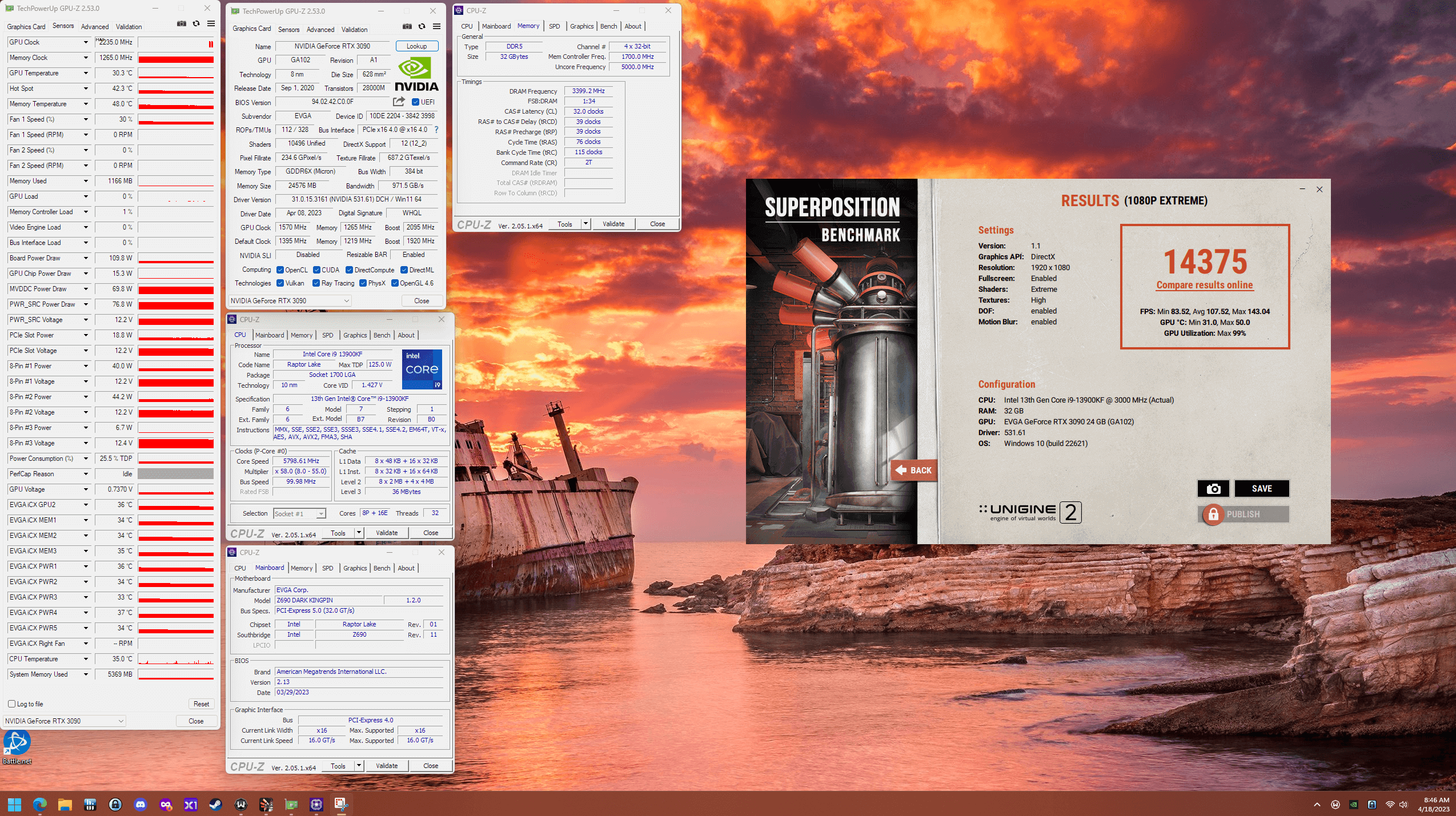Click GPU-Z graphics card taskbar icon
Viewport: 1456px width, 816px height.
point(291,805)
